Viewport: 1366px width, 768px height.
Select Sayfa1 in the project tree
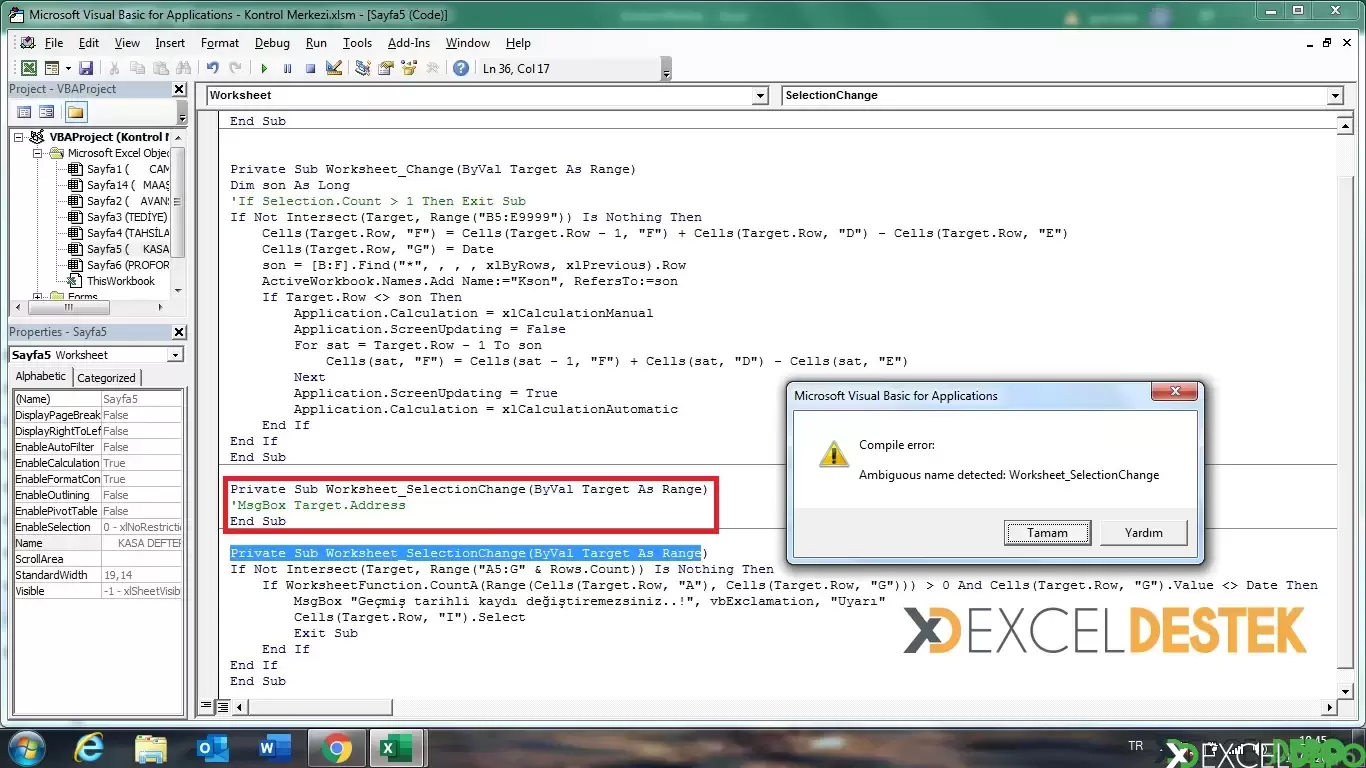pos(118,169)
